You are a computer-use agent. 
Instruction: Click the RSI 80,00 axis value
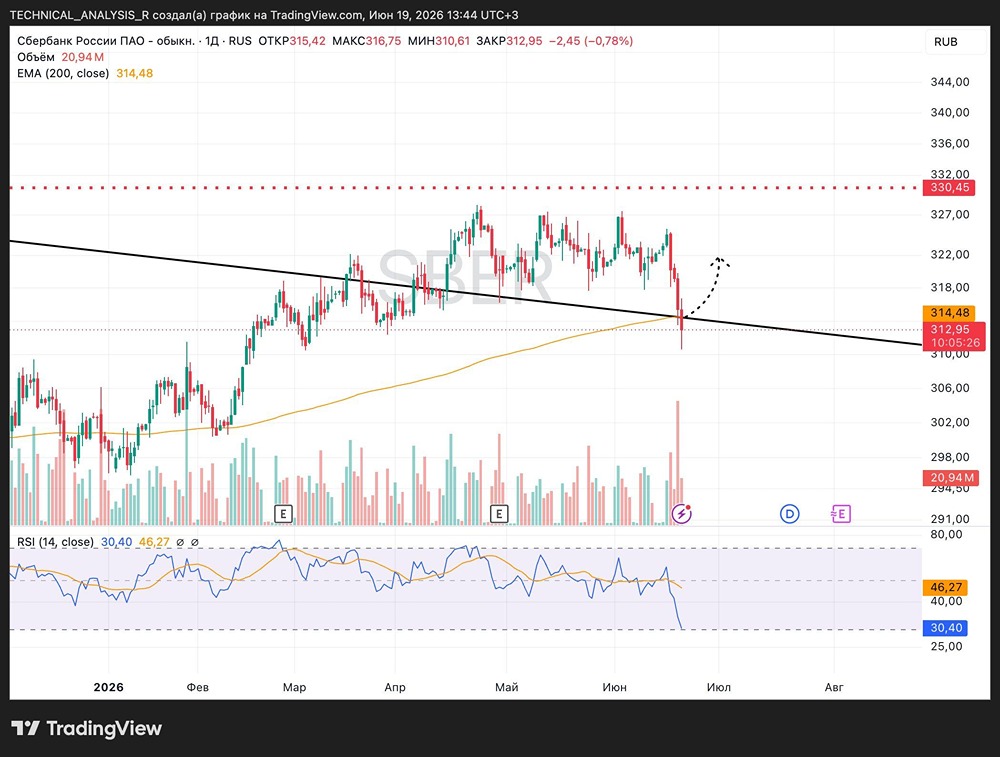coord(946,534)
